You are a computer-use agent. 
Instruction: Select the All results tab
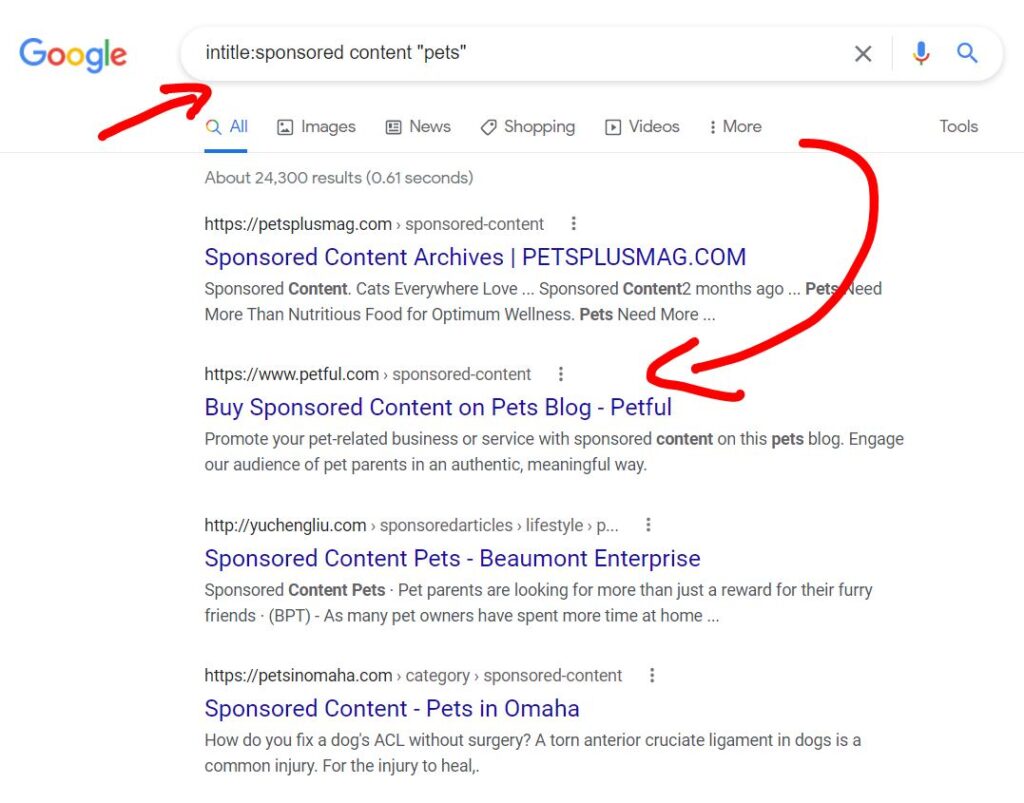[x=227, y=127]
